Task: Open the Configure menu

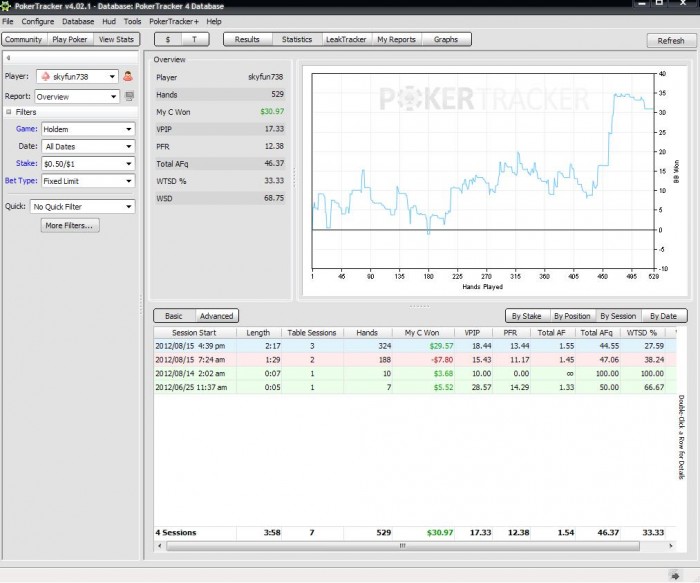Action: click(x=38, y=21)
